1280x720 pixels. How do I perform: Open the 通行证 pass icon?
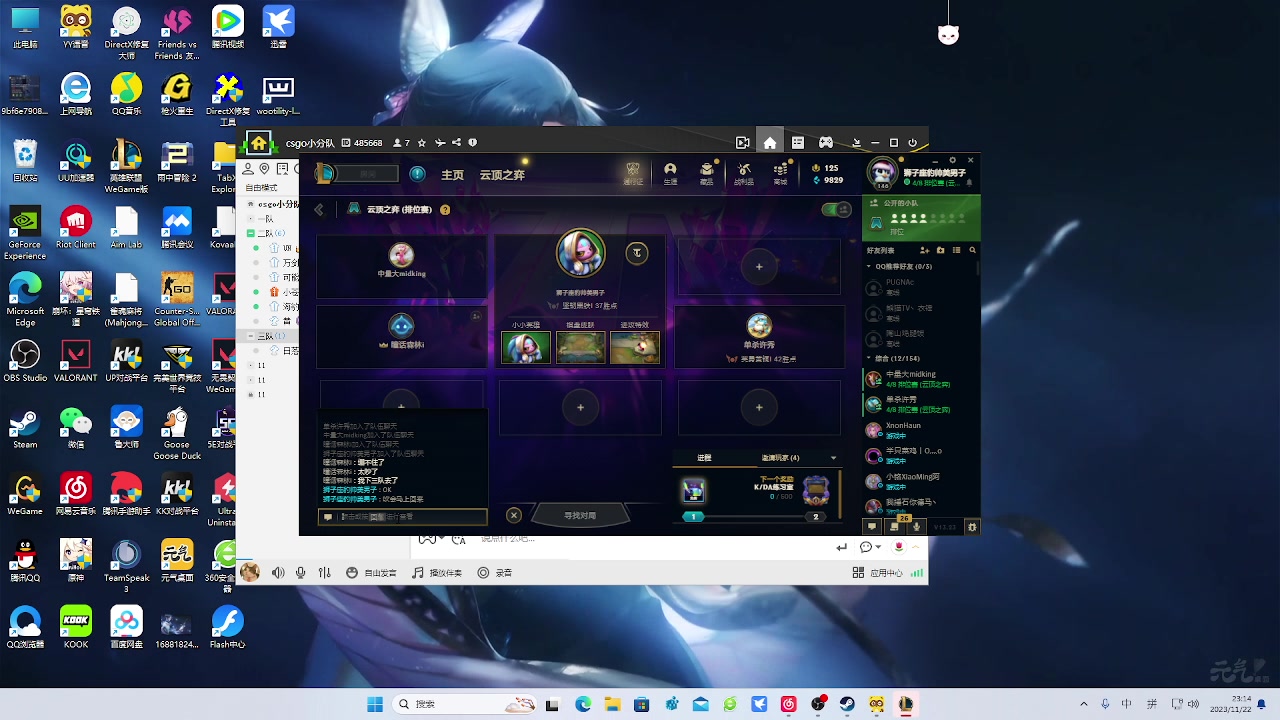coord(632,173)
